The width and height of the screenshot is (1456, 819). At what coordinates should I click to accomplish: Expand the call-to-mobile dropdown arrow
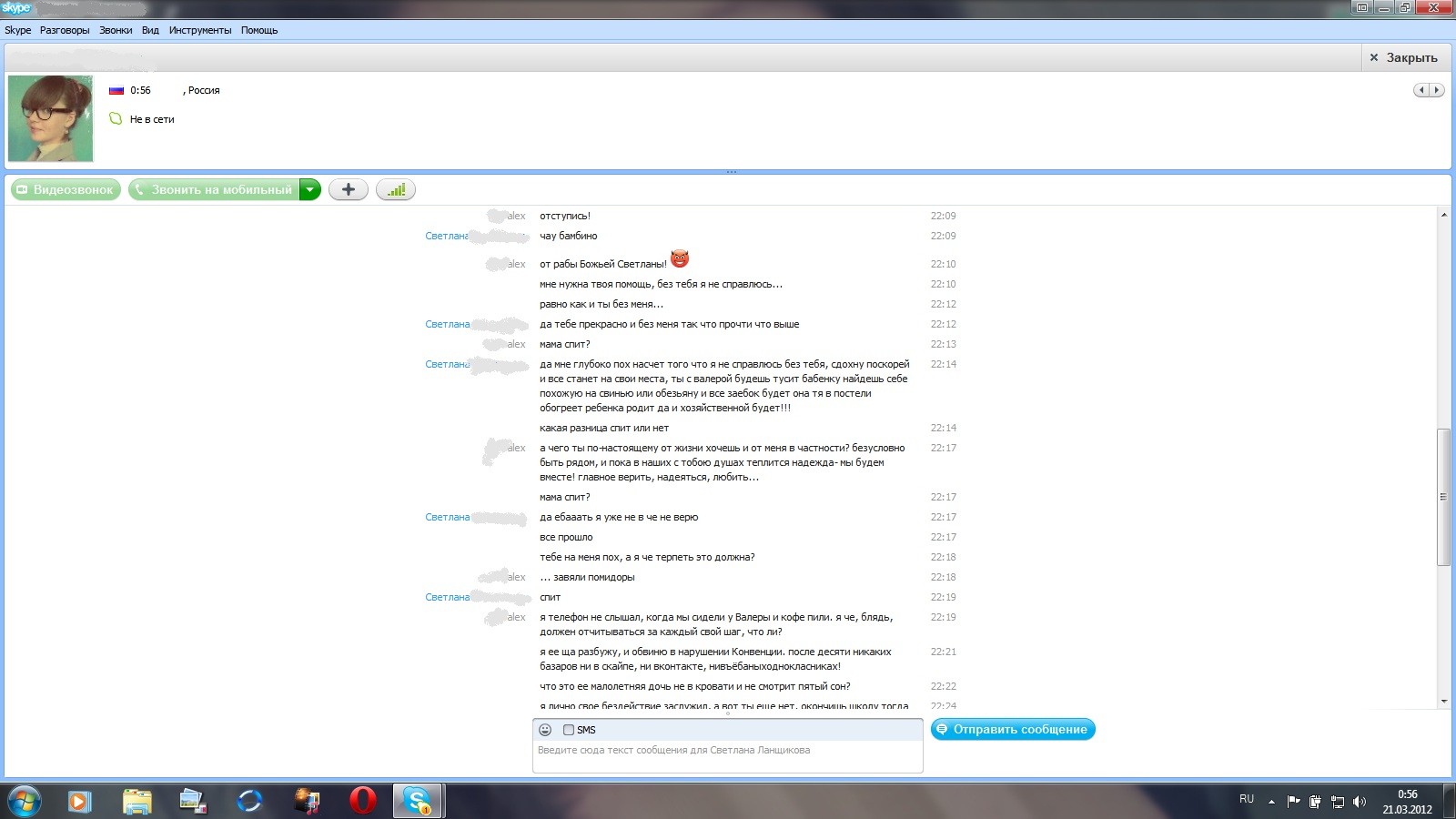pyautogui.click(x=310, y=189)
